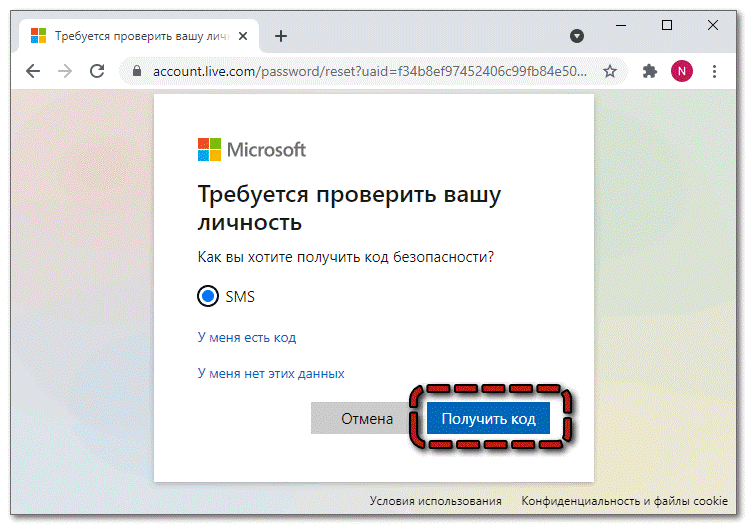Click the browser forward arrow
748x526 pixels.
(65, 72)
